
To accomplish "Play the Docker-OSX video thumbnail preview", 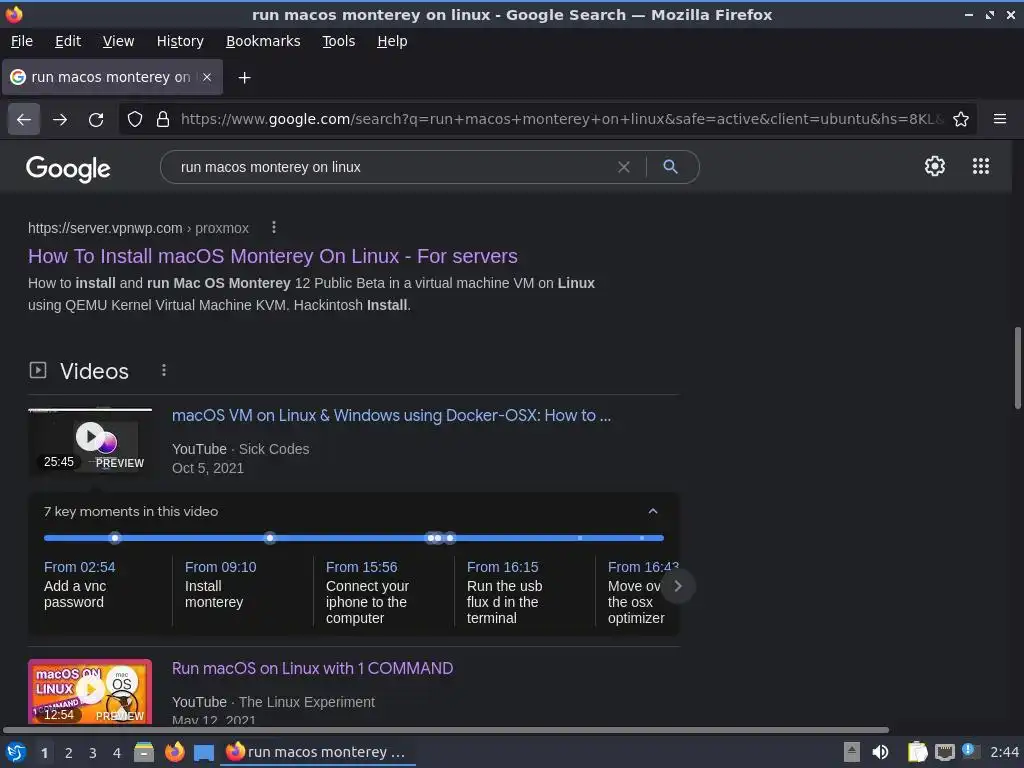I will click(x=90, y=441).
